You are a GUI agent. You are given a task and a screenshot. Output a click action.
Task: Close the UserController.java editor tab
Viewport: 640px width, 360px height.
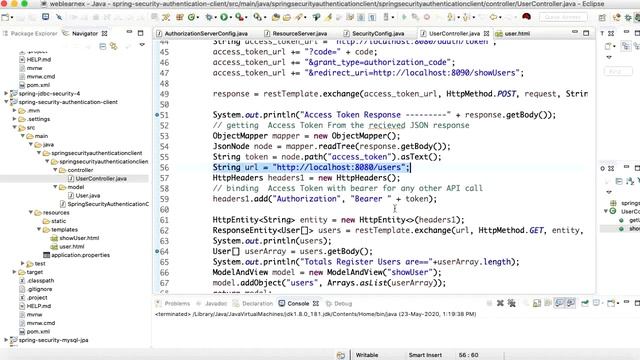tap(486, 33)
